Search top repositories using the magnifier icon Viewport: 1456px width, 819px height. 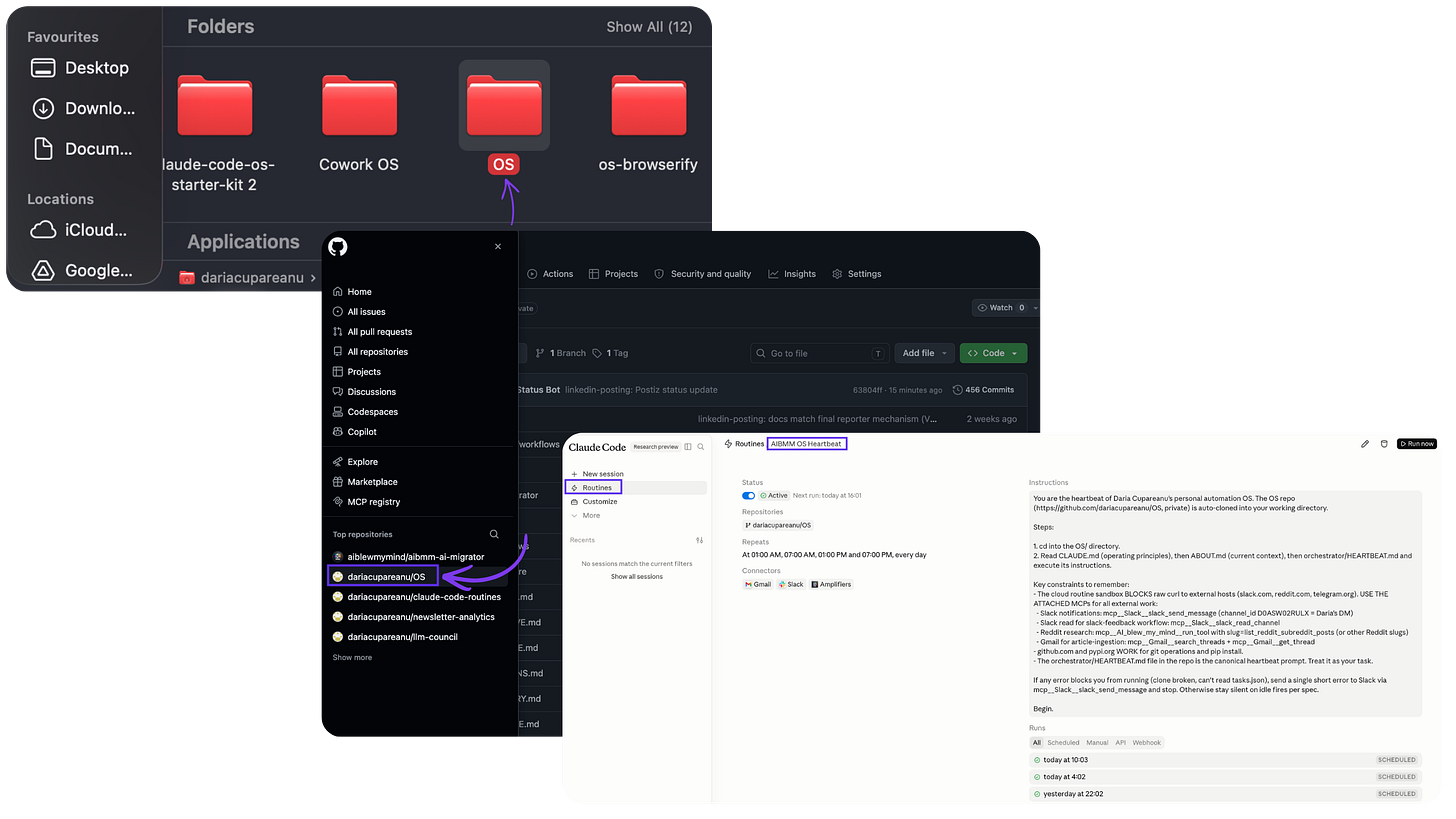pyautogui.click(x=494, y=534)
